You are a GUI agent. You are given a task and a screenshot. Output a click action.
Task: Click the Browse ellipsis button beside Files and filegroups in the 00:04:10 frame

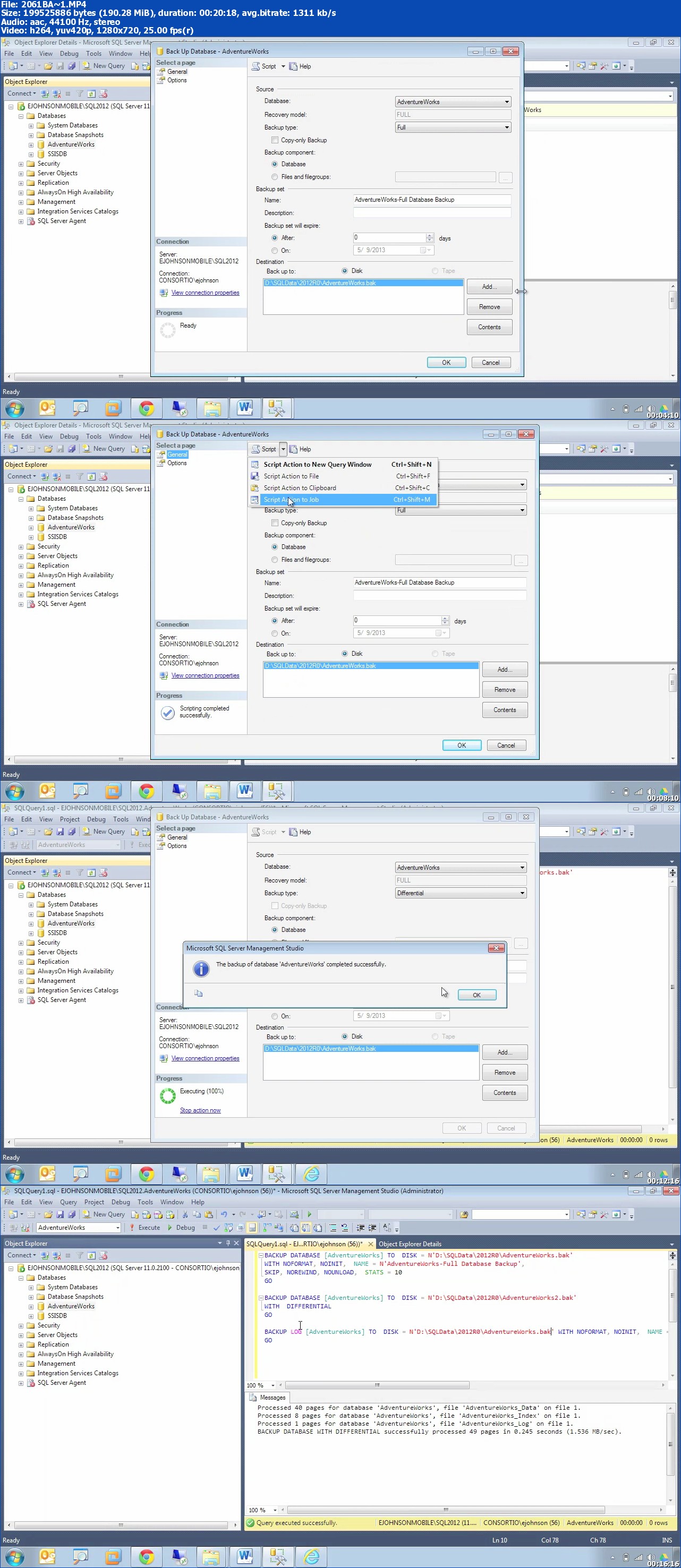pos(506,178)
